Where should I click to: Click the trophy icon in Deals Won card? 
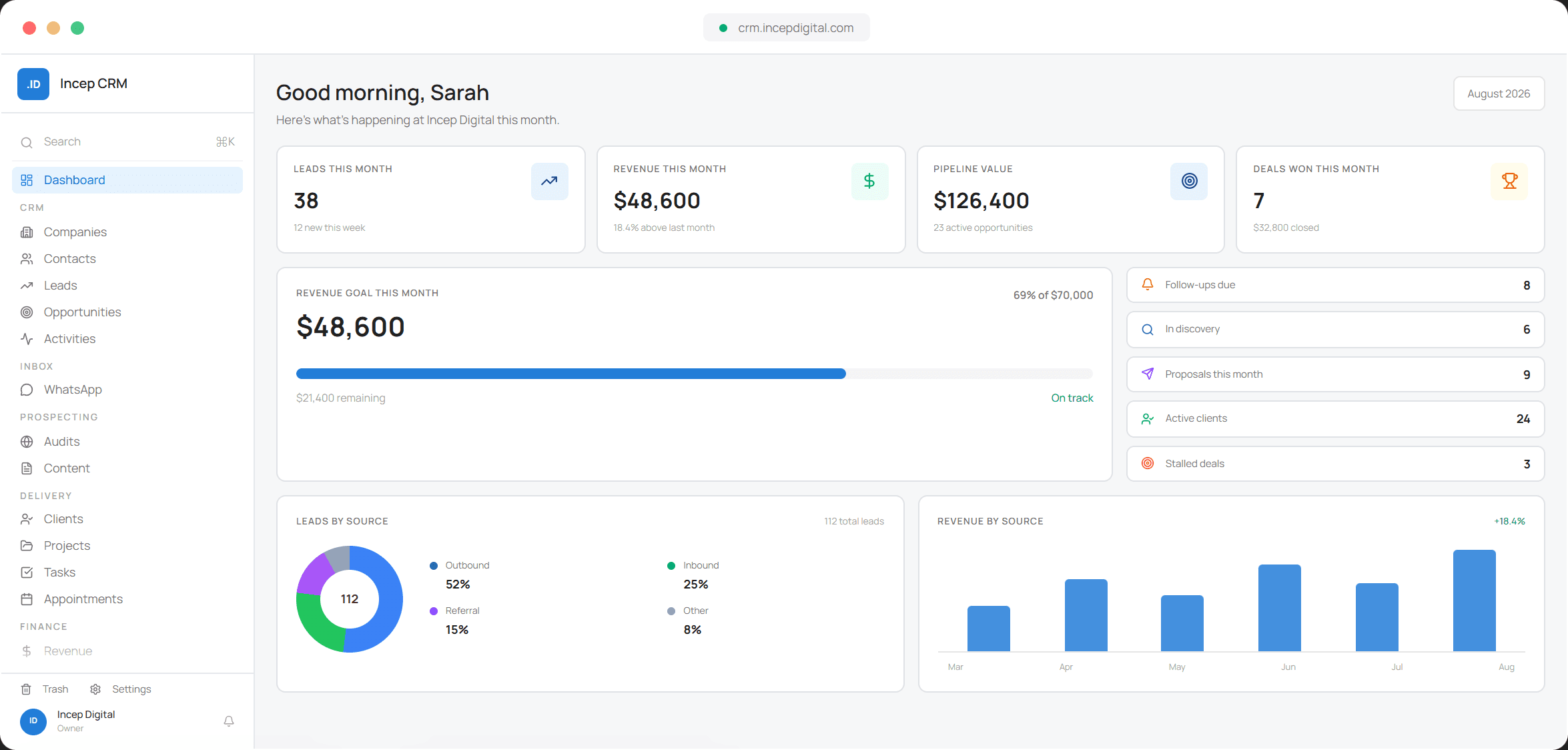(x=1509, y=181)
